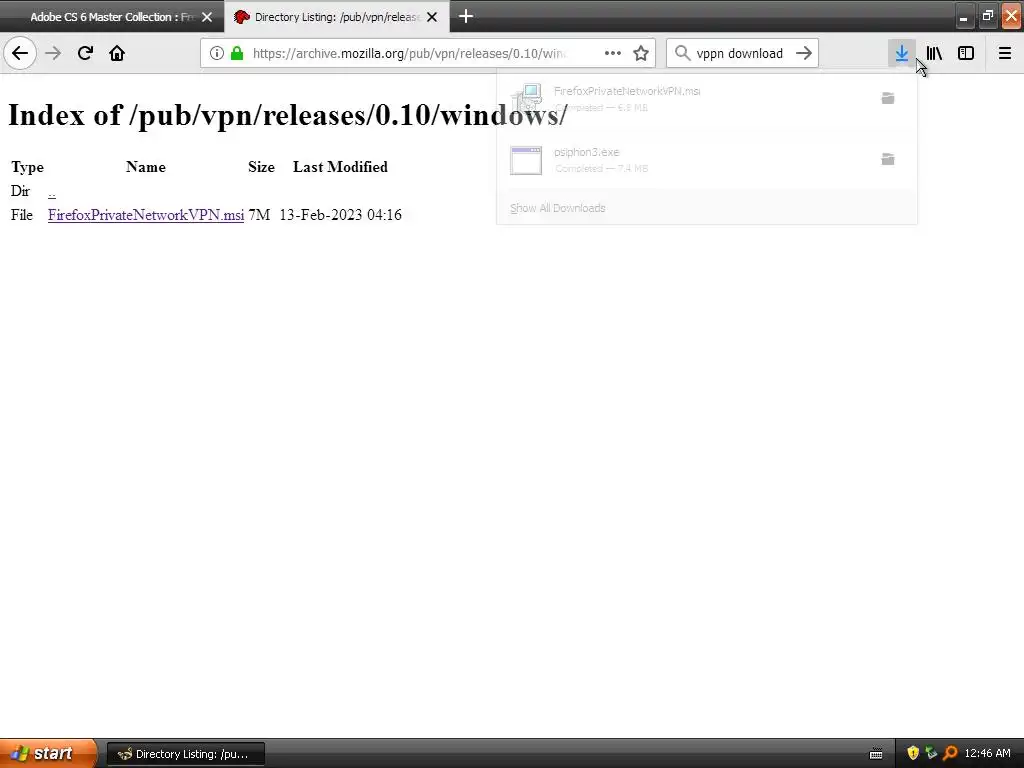Open downloaded psiphon3.exe from downloads panel
Image resolution: width=1024 pixels, height=768 pixels.
686,159
